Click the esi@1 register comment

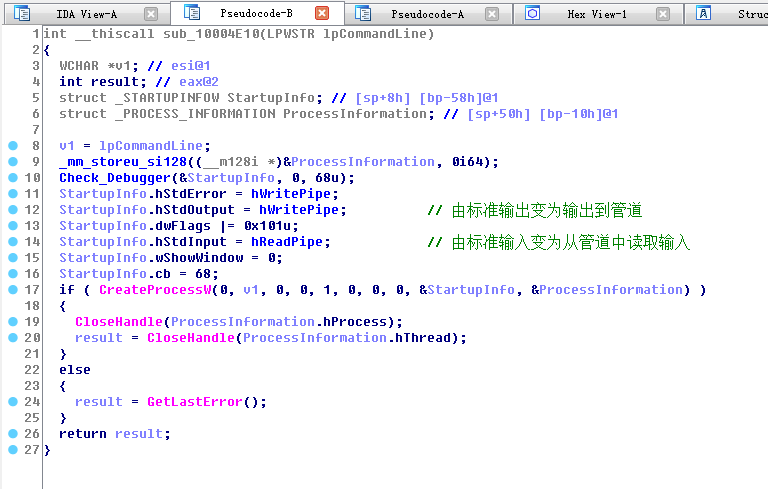[191, 66]
